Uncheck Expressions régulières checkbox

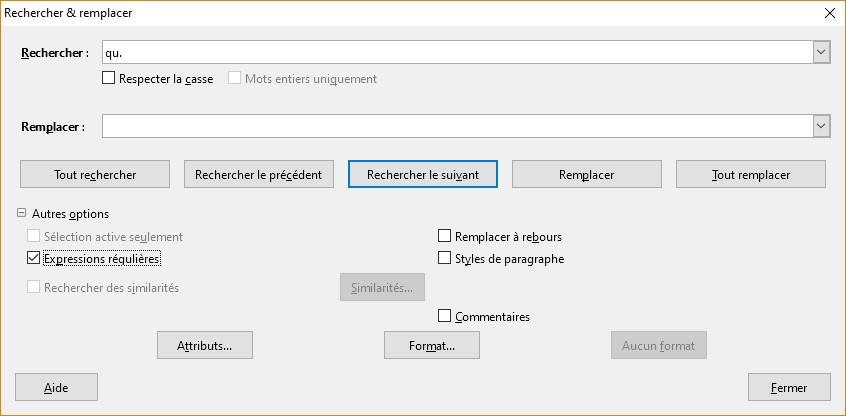35,259
